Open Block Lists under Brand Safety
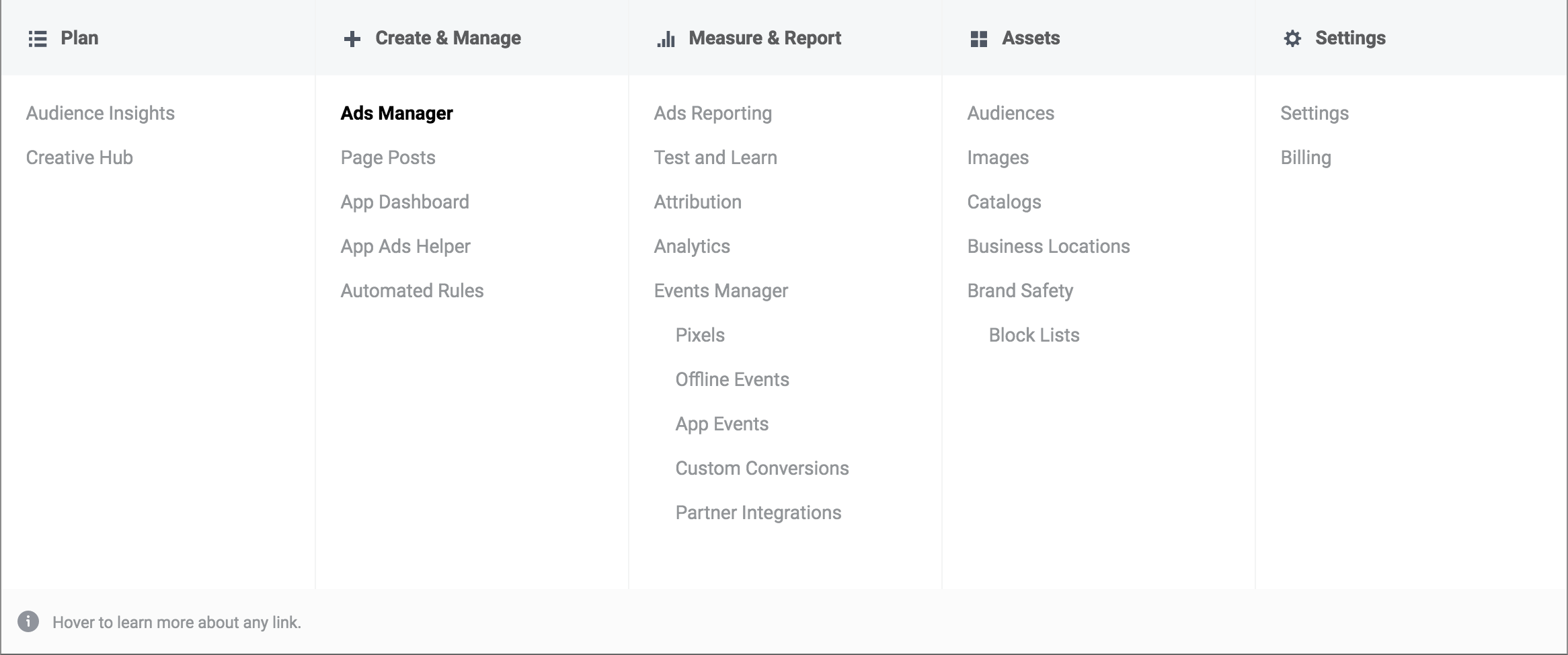Screen dimensions: 1568x655 point(1034,335)
